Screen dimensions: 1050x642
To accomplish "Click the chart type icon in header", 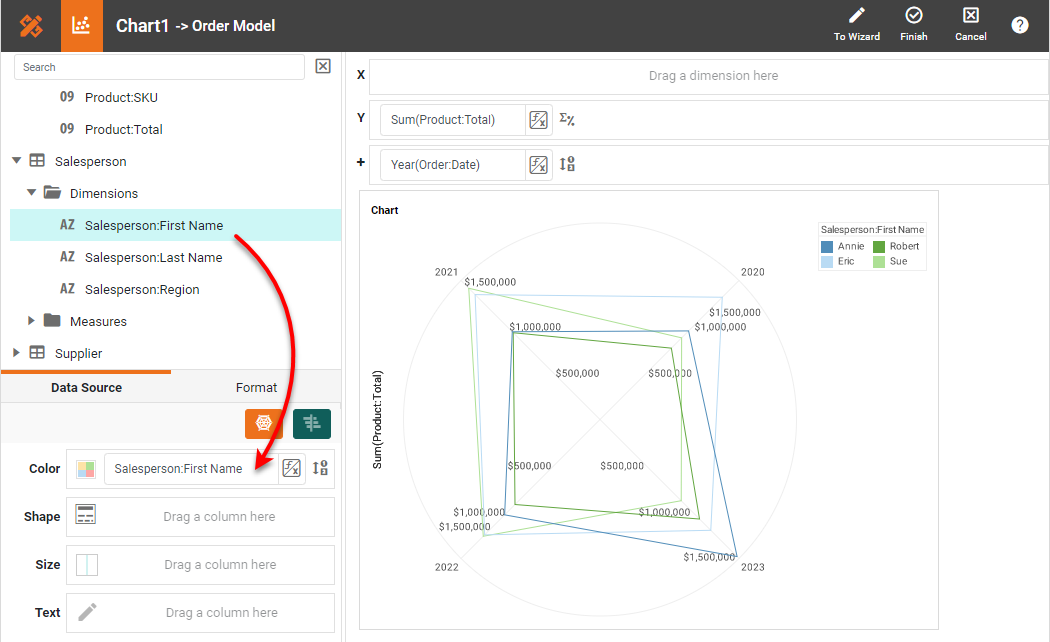I will [x=82, y=26].
